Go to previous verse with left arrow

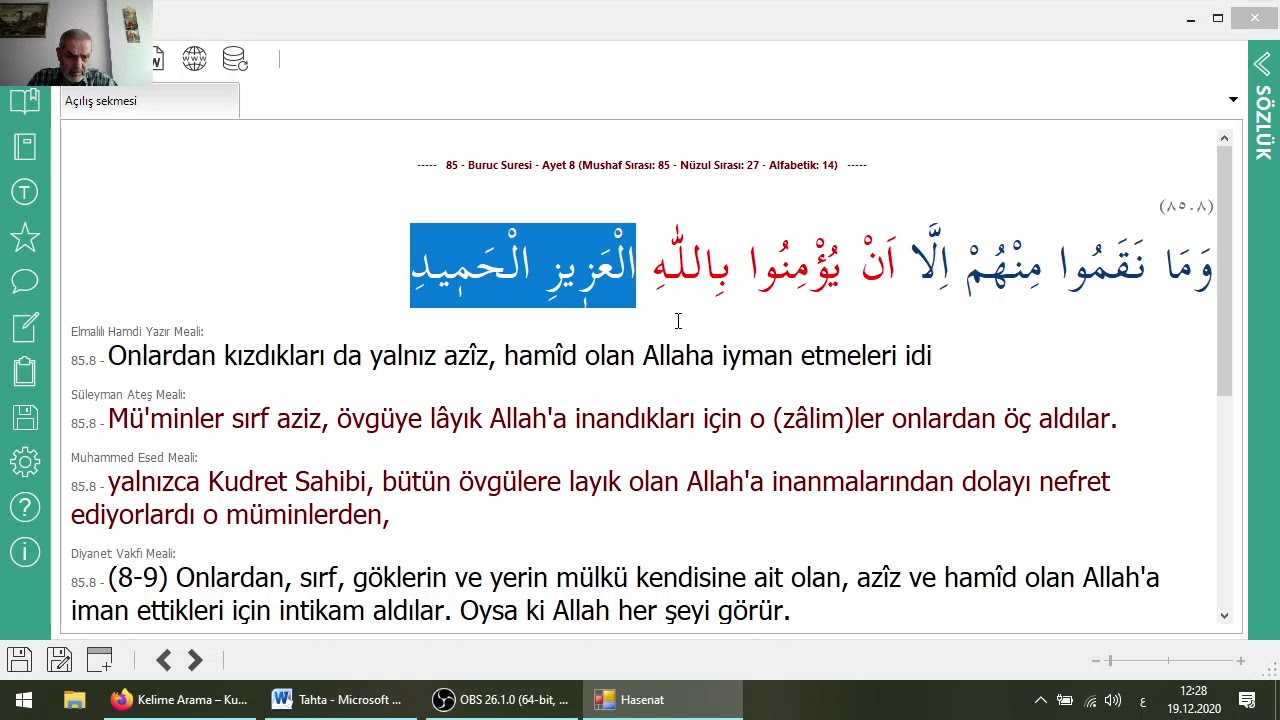164,660
